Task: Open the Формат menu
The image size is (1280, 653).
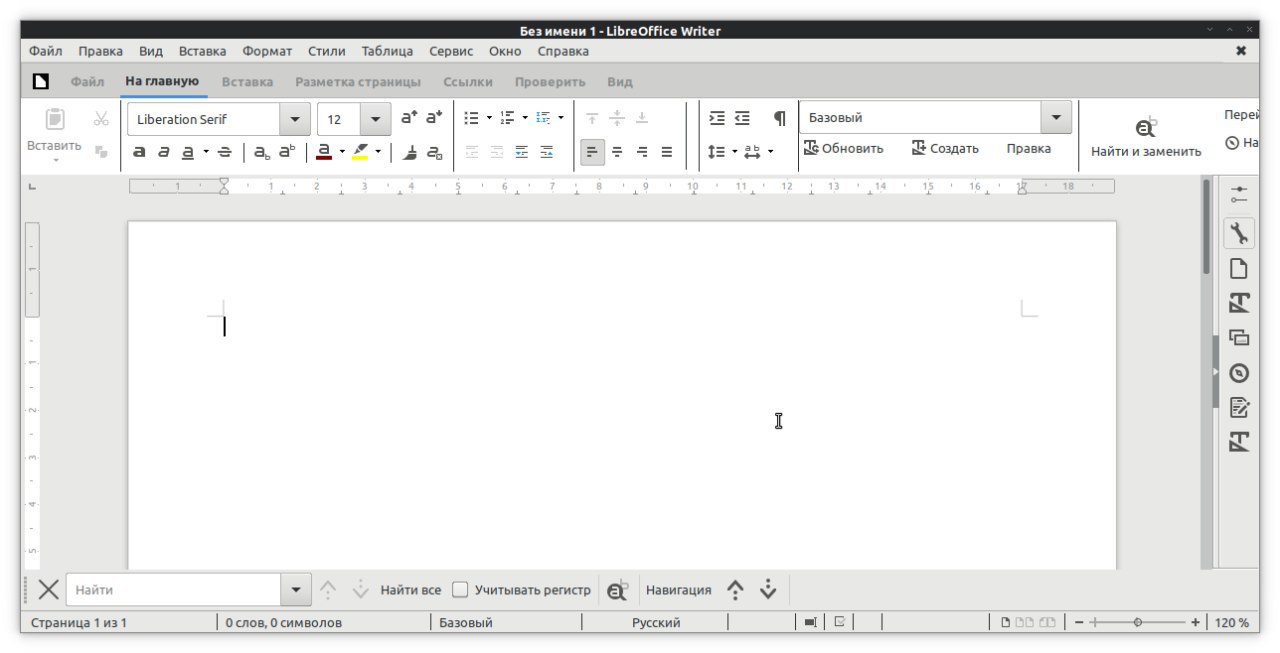Action: tap(267, 51)
